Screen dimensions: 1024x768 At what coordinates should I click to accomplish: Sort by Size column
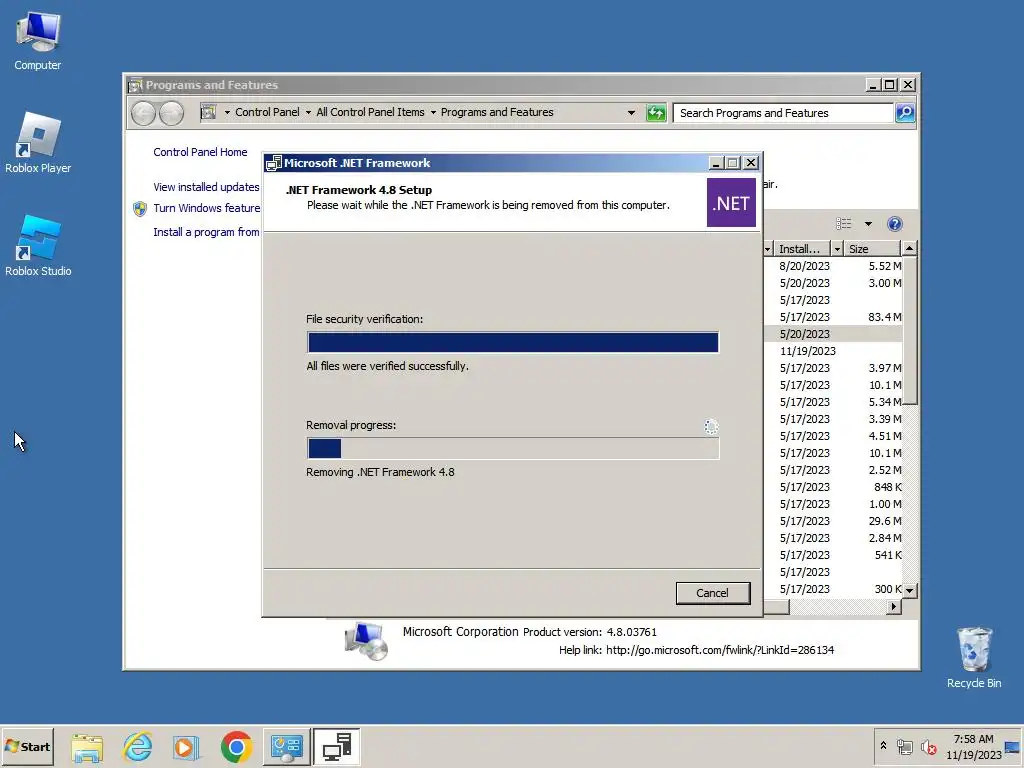pyautogui.click(x=872, y=249)
